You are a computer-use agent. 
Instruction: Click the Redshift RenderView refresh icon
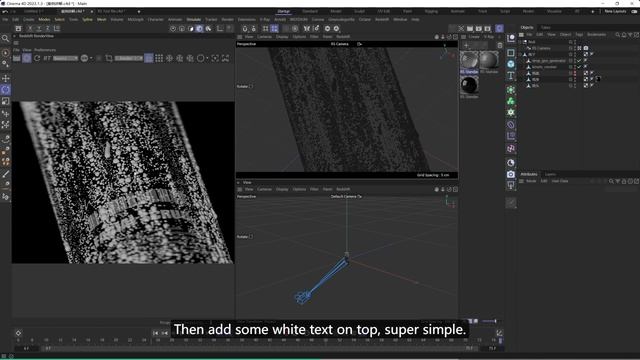click(37, 58)
